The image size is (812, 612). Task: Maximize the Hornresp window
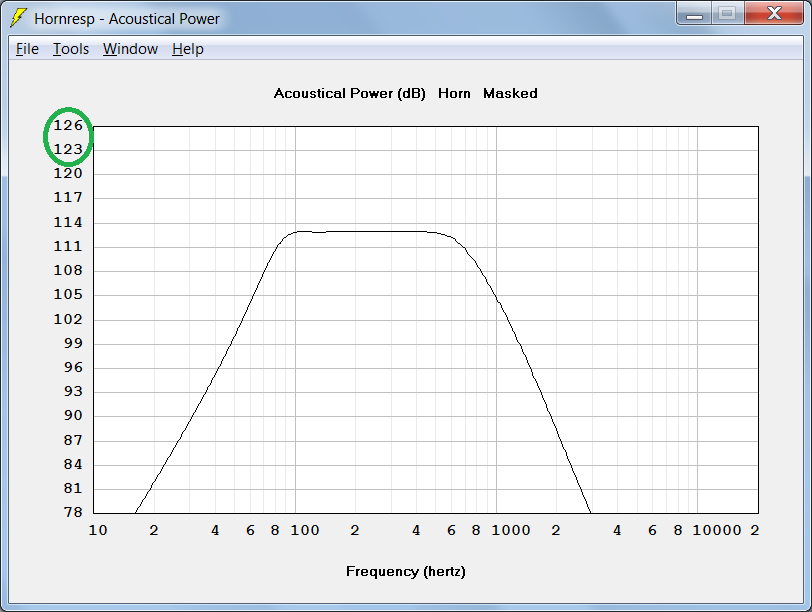[x=728, y=13]
